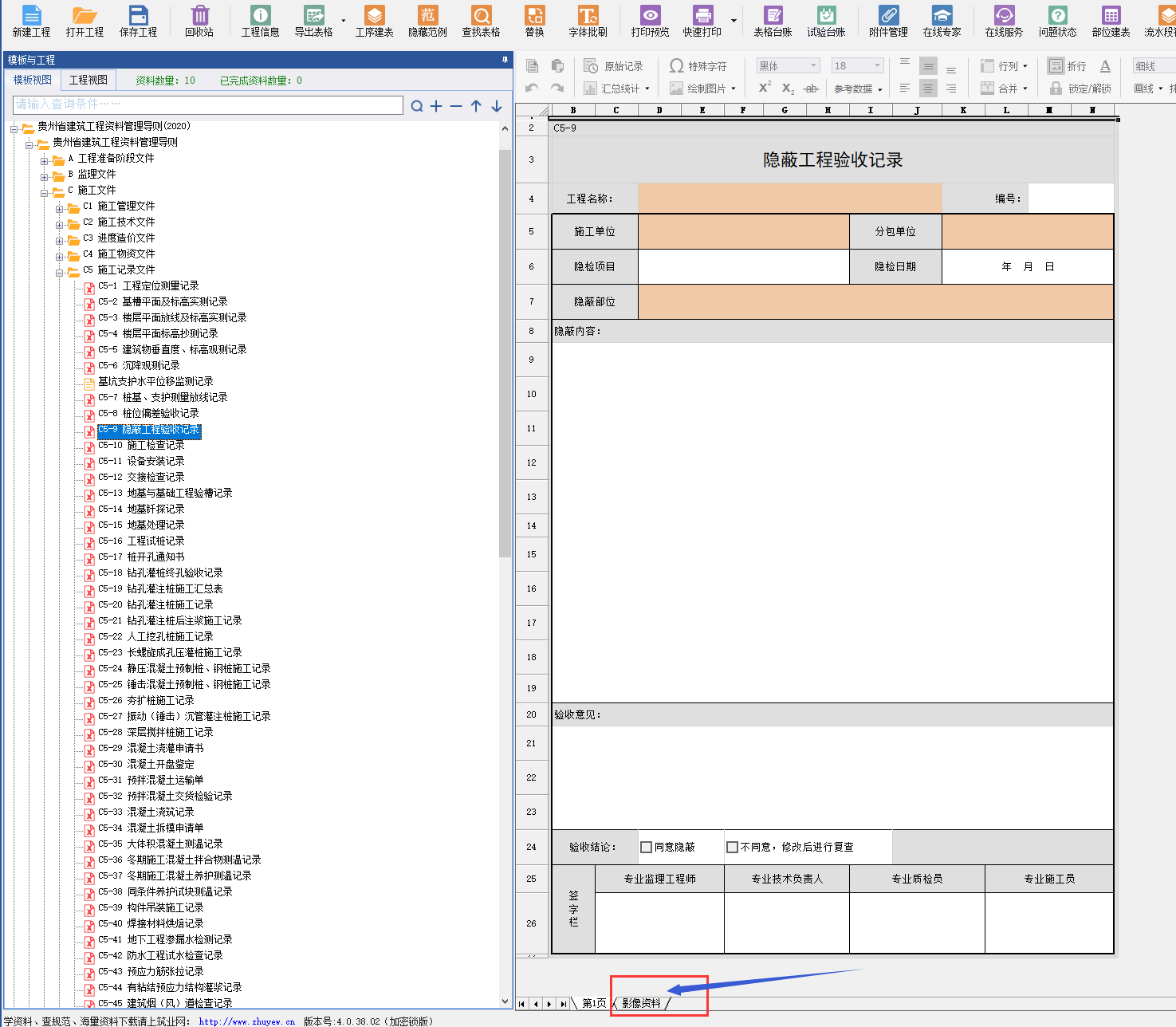Image resolution: width=1176 pixels, height=1027 pixels.
Task: Click the 部位建表 icon
Action: (1111, 21)
